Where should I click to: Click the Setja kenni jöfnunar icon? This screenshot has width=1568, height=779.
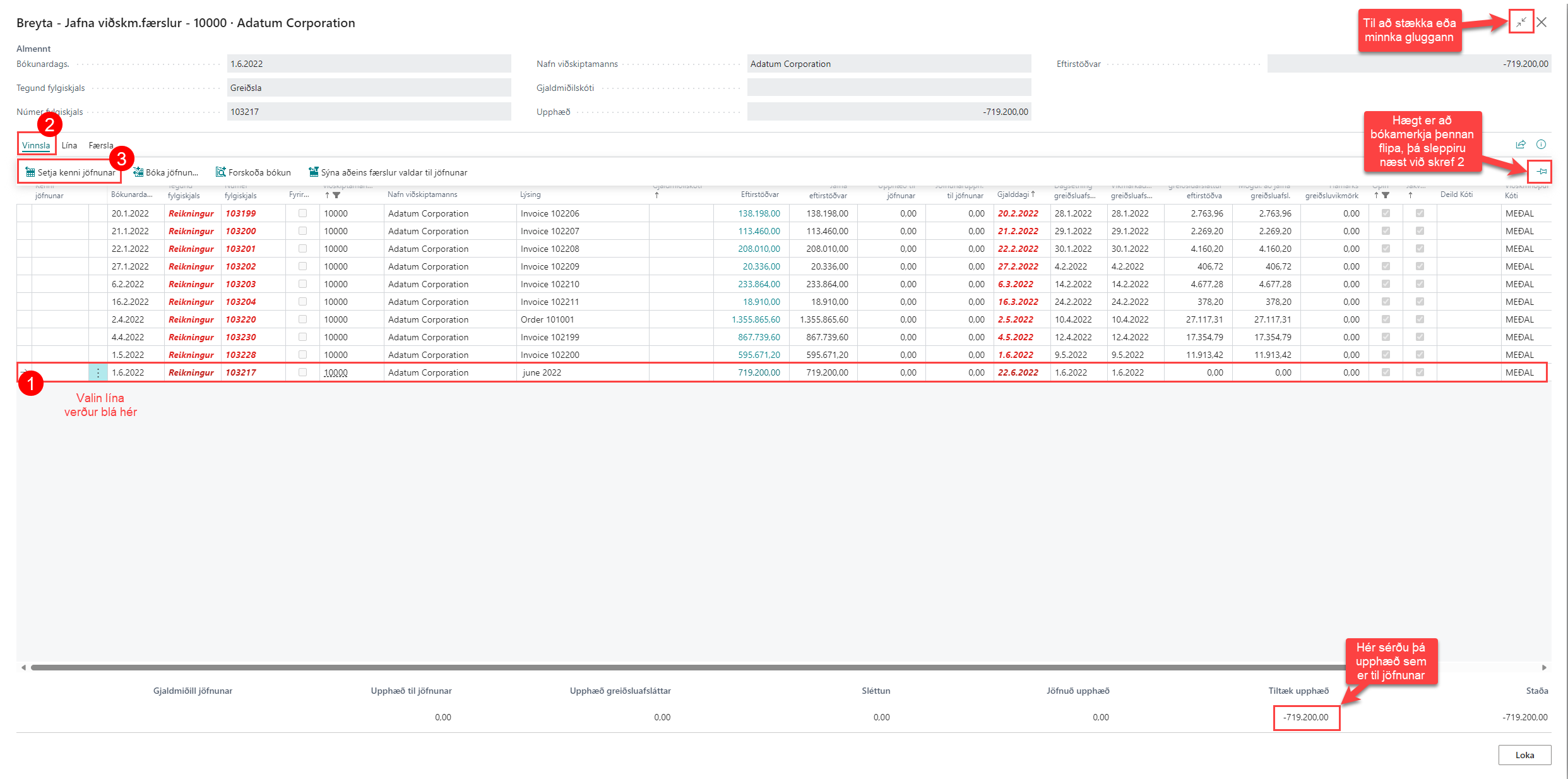click(x=30, y=172)
